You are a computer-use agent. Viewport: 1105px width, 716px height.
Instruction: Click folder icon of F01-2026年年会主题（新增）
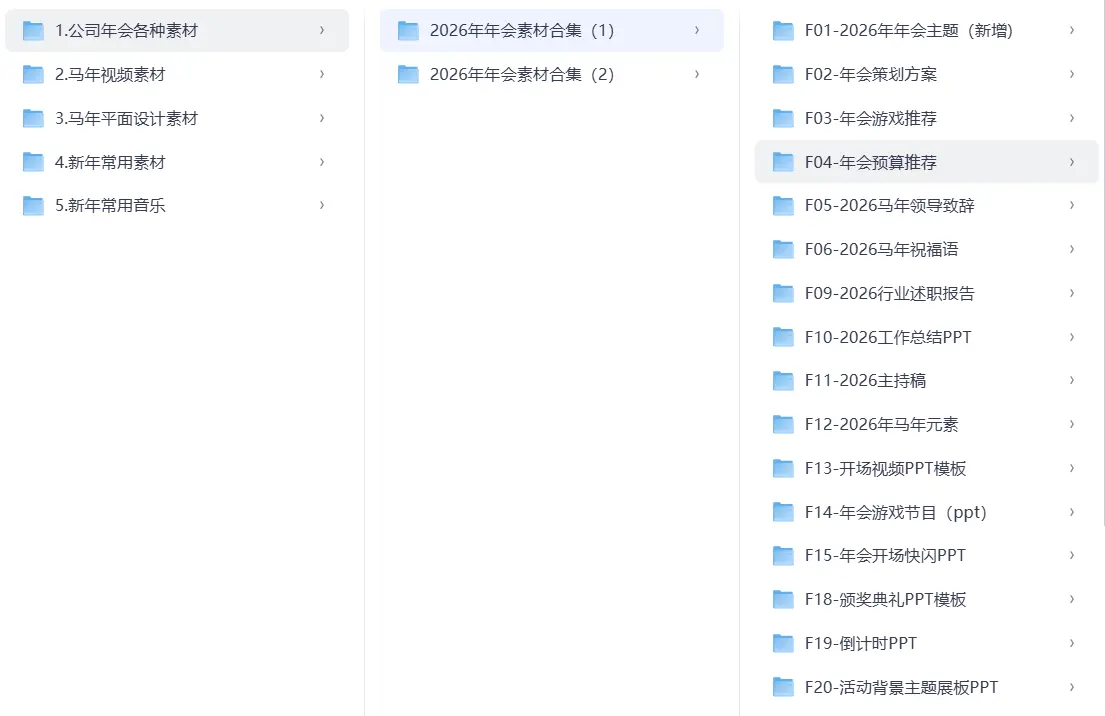(783, 31)
